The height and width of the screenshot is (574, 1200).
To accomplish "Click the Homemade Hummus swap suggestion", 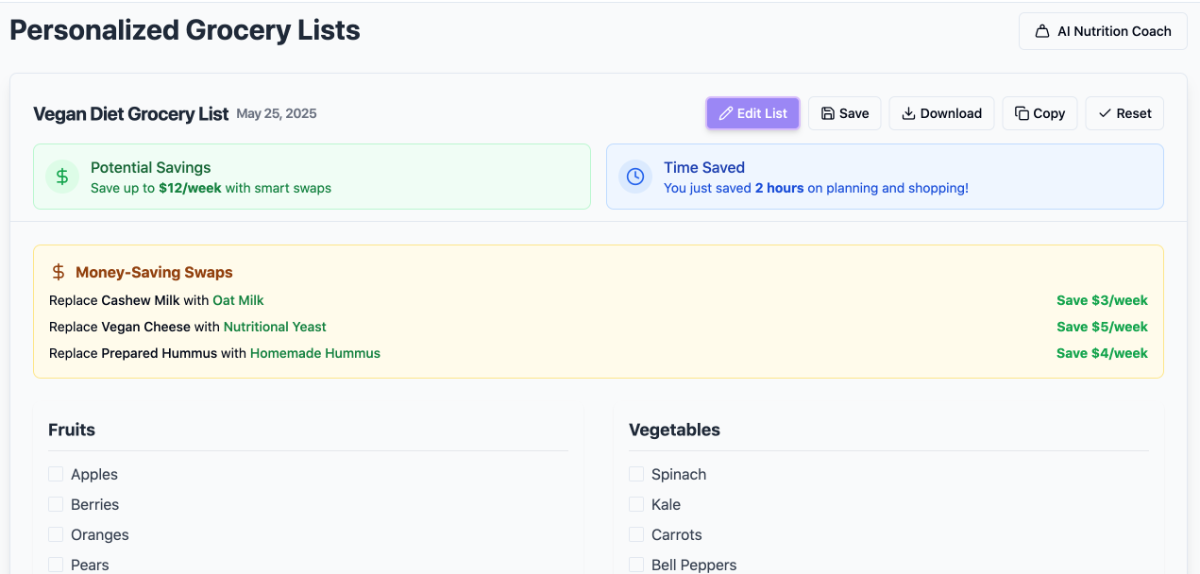I will [315, 353].
